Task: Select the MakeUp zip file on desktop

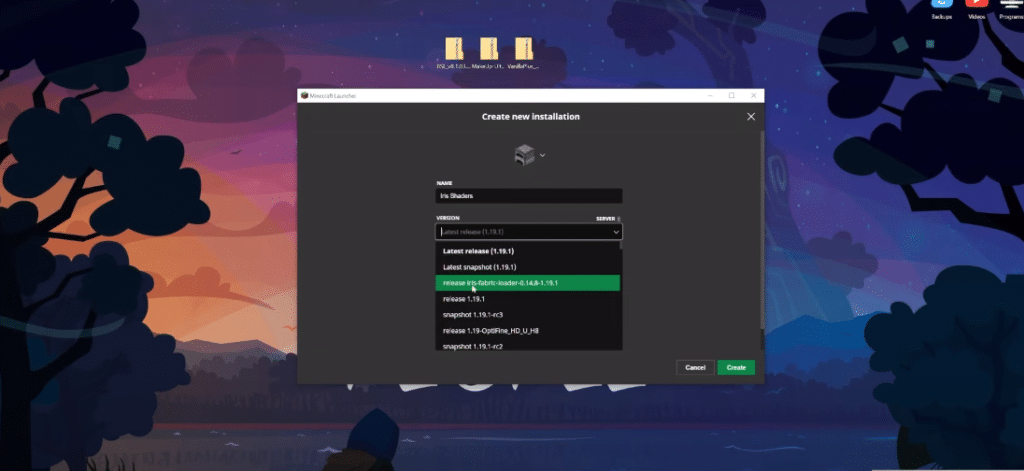Action: tap(488, 53)
